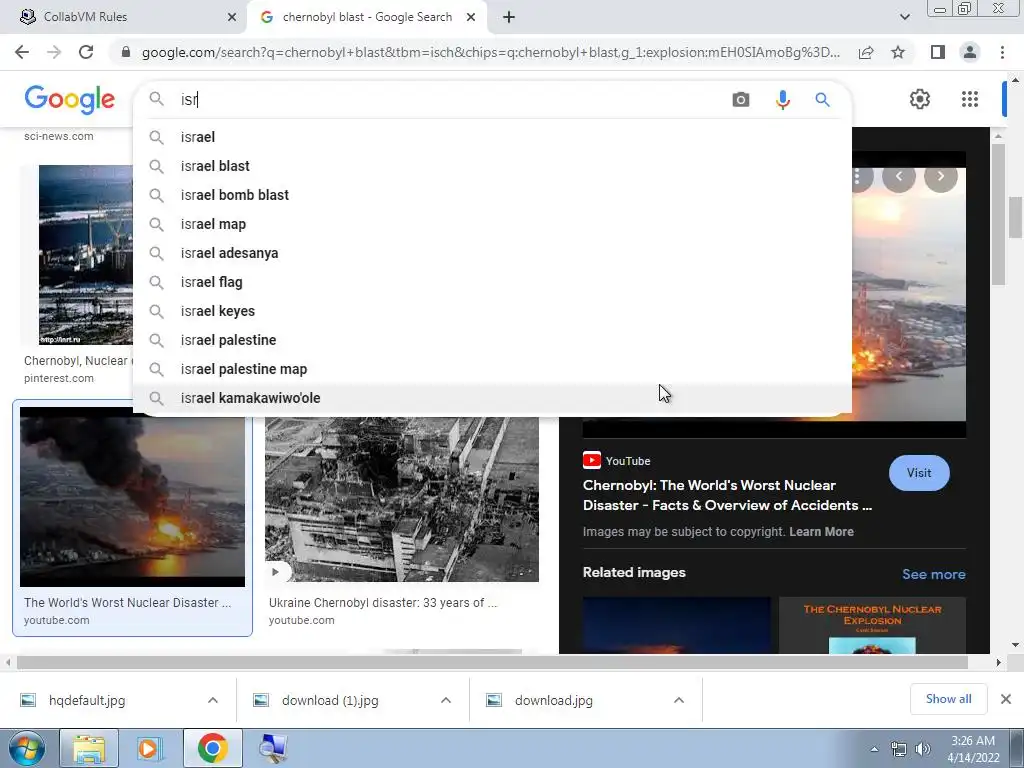
Task: Open the Google apps grid
Action: coord(970,99)
